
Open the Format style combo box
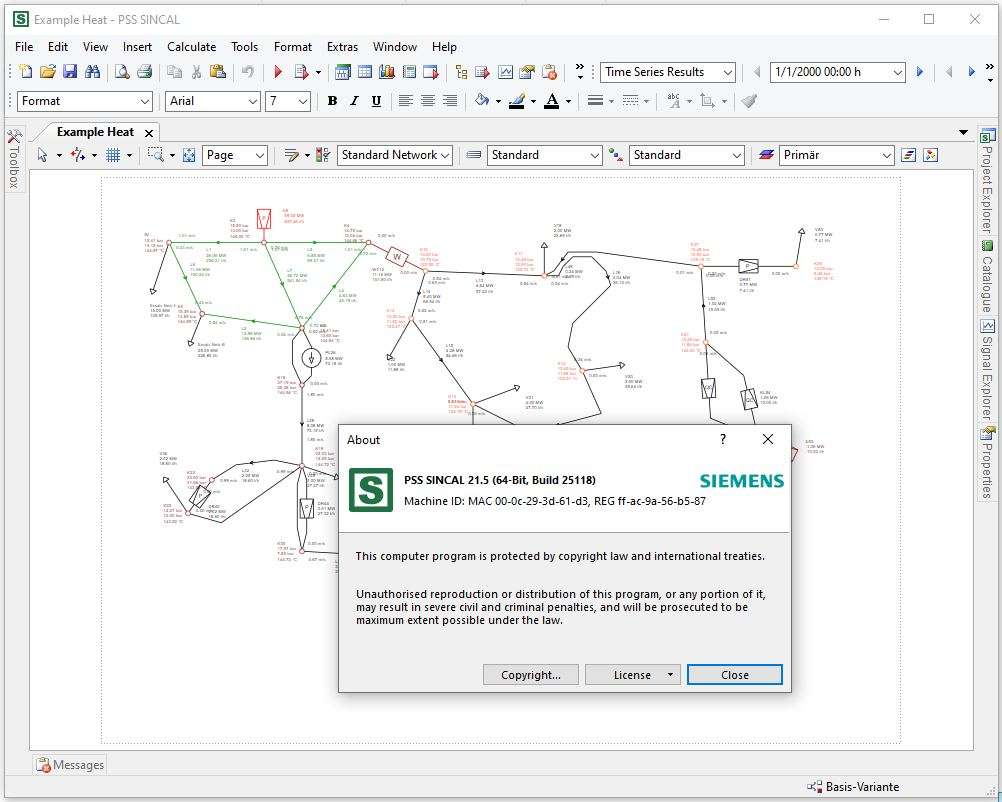[x=84, y=101]
